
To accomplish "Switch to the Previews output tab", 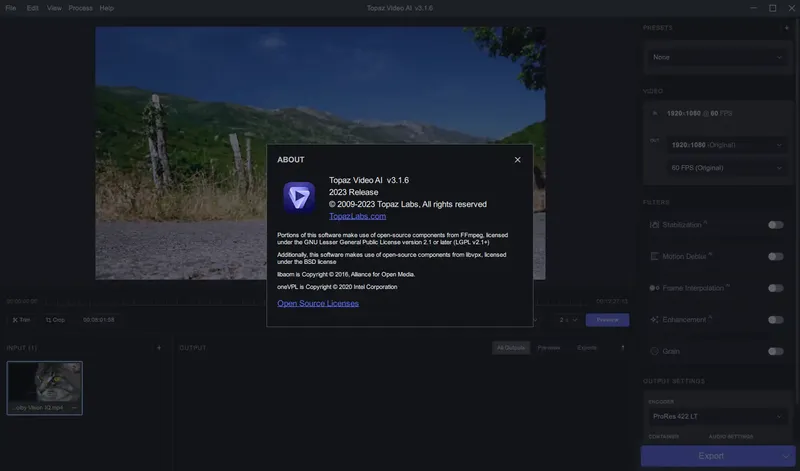I will pyautogui.click(x=548, y=348).
